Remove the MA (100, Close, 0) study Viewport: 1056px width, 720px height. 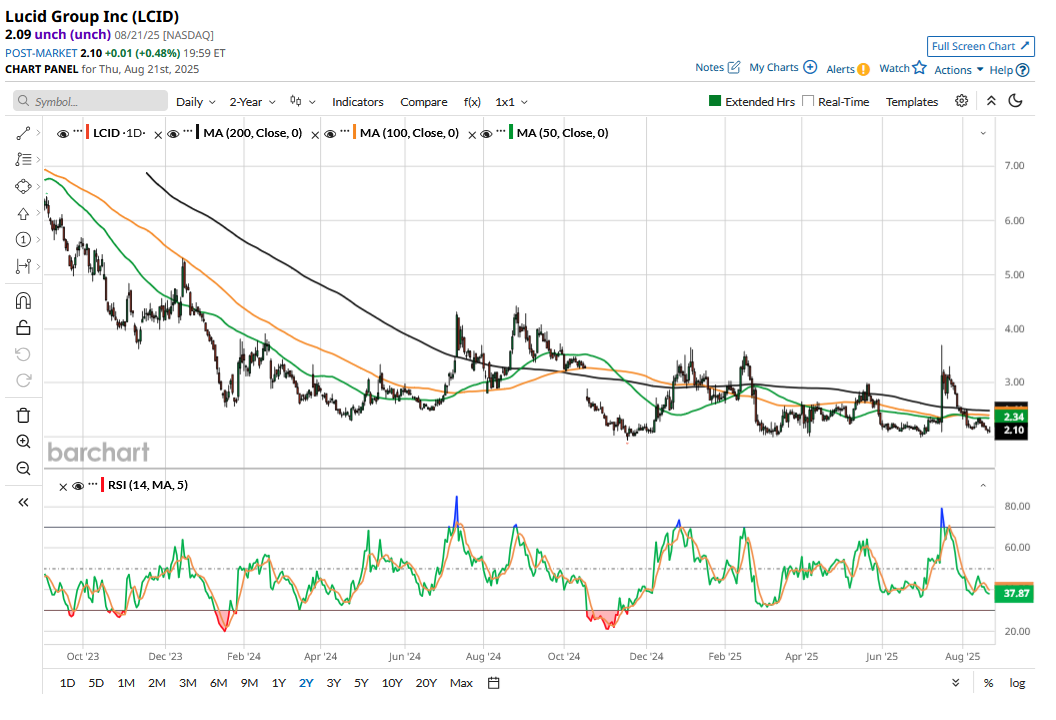pyautogui.click(x=315, y=135)
